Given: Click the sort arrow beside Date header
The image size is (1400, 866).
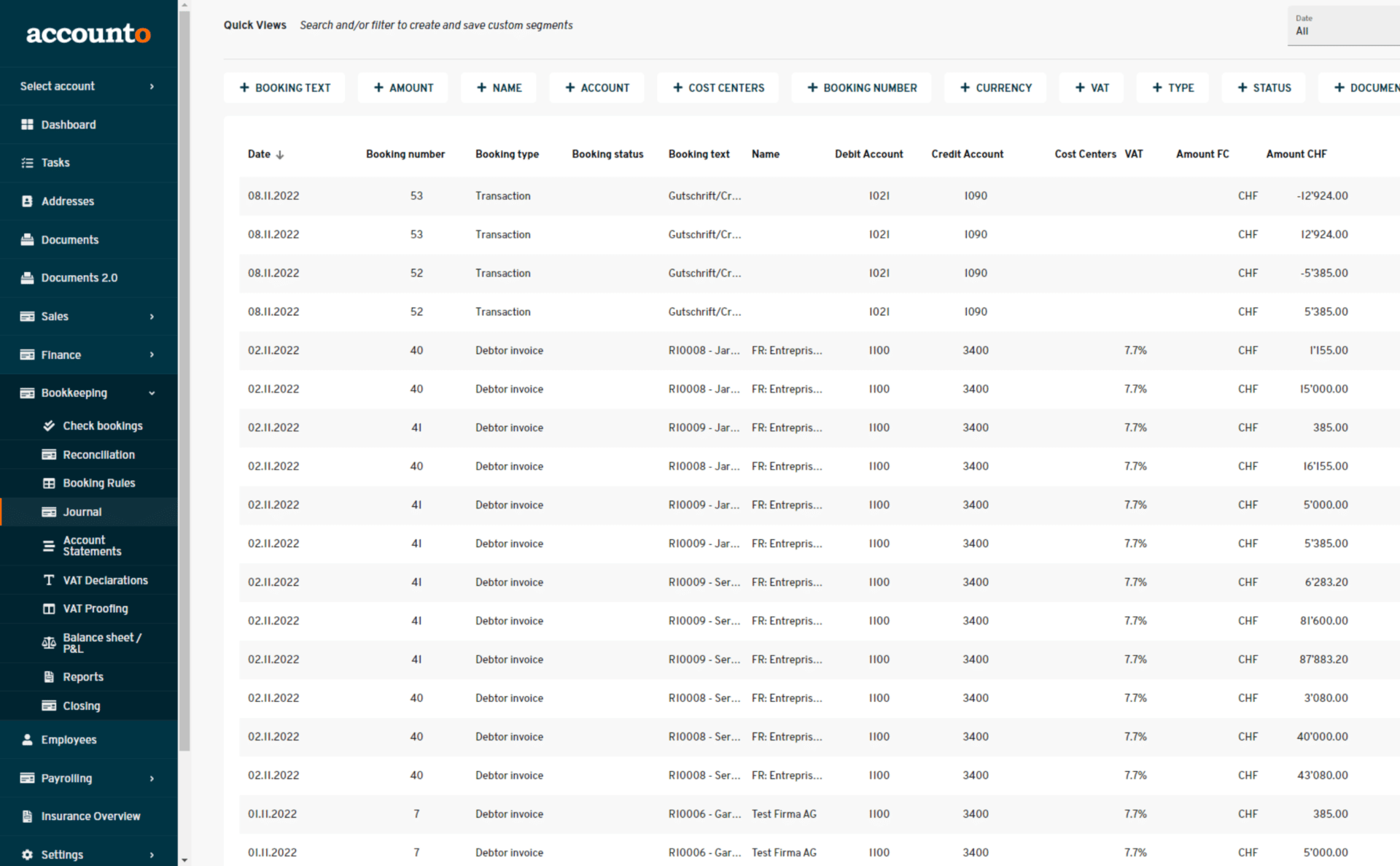Looking at the screenshot, I should tap(280, 155).
